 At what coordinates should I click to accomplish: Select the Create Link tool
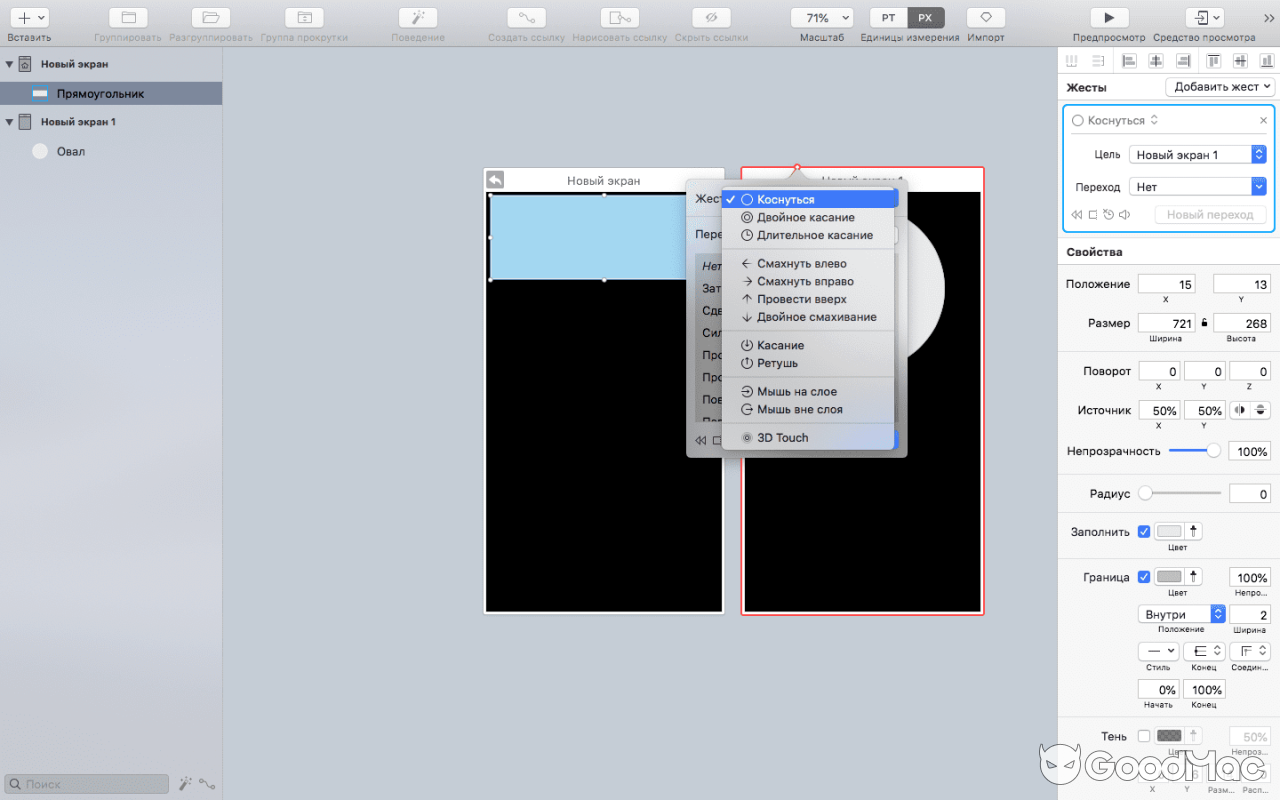coord(527,17)
